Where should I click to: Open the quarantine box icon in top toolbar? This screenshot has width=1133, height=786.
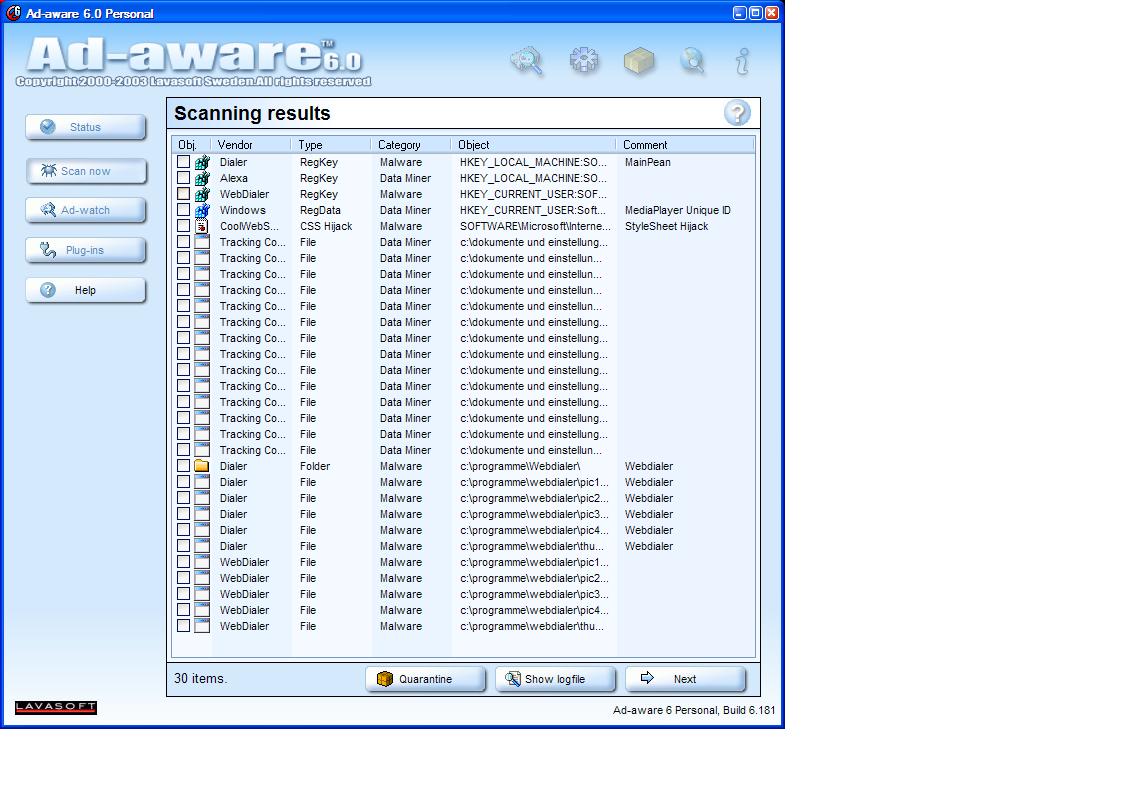639,61
